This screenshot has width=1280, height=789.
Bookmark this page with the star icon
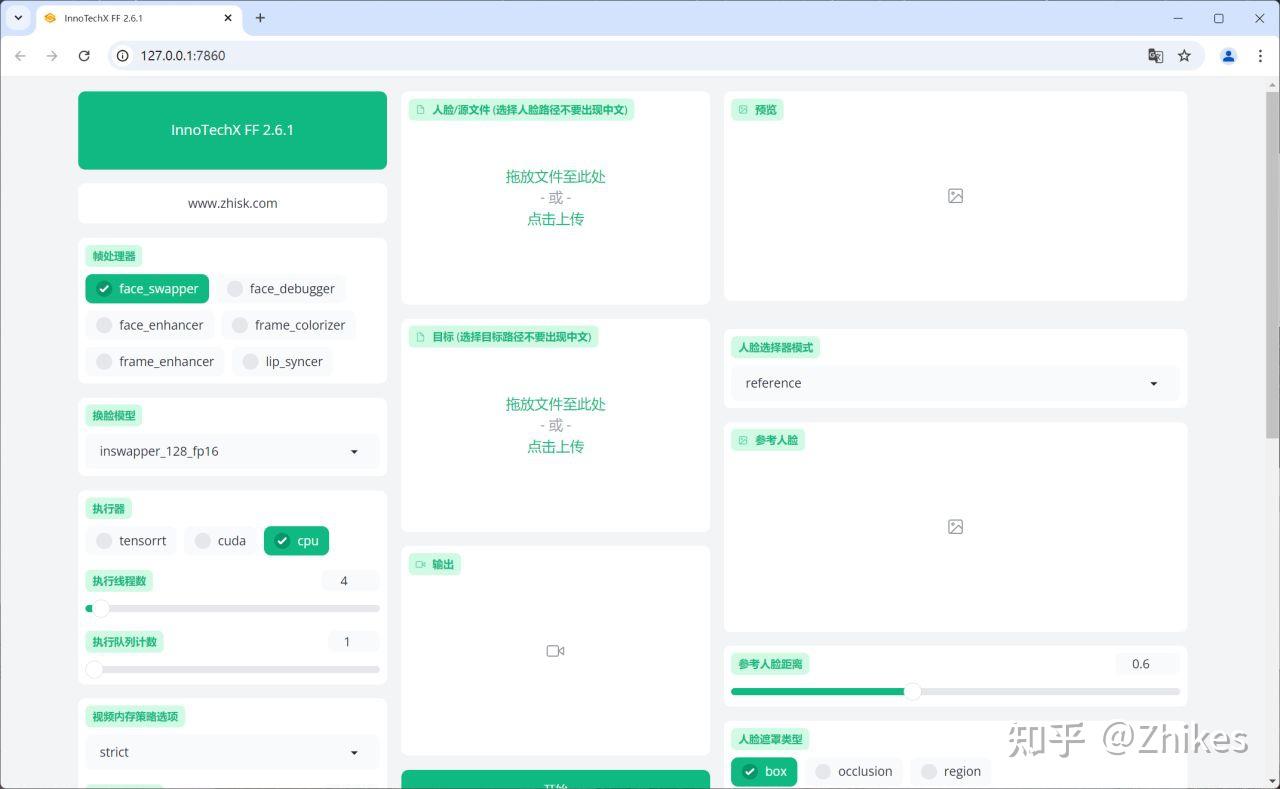(1184, 56)
